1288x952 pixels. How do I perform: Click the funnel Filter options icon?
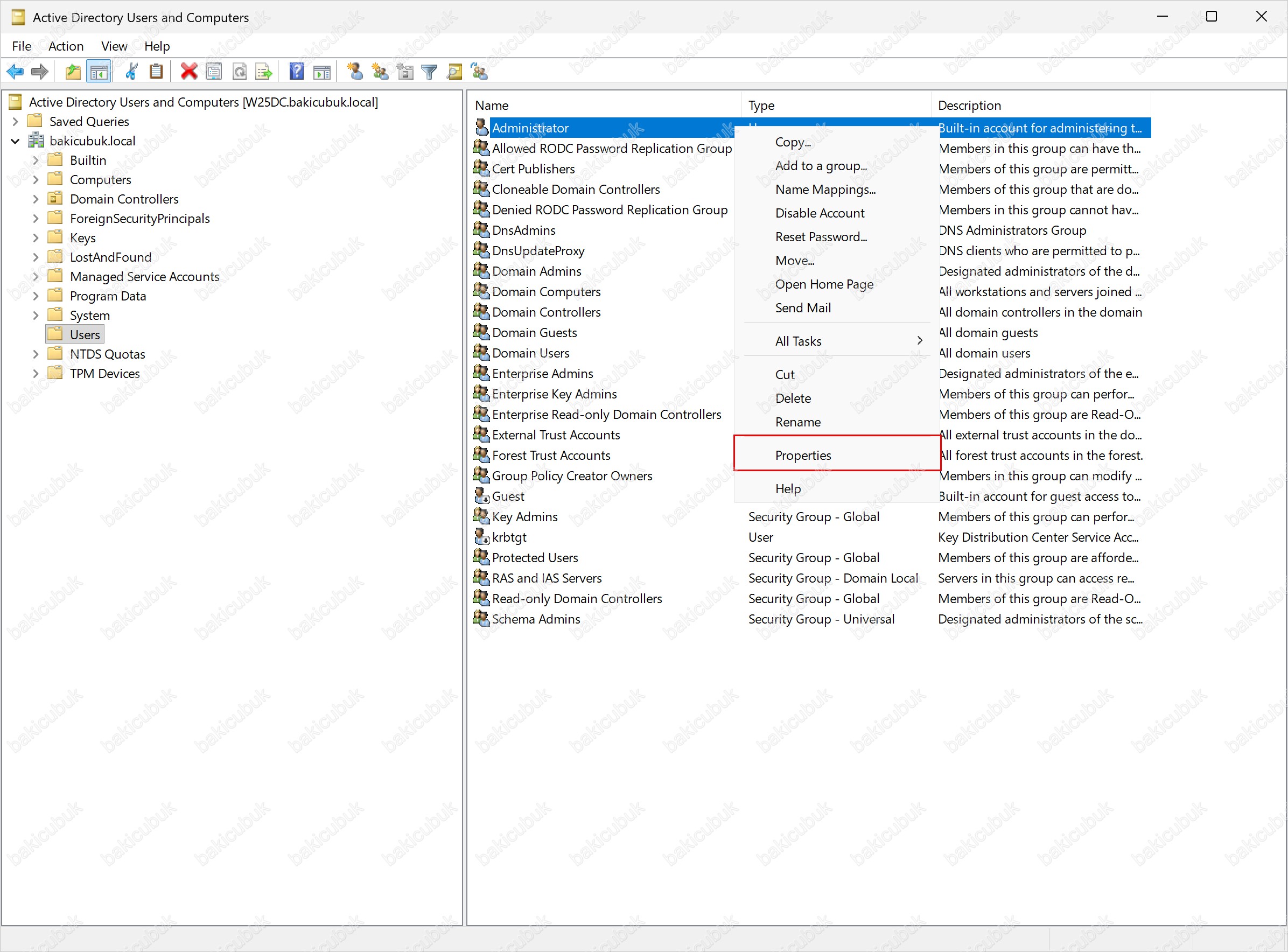click(x=430, y=72)
